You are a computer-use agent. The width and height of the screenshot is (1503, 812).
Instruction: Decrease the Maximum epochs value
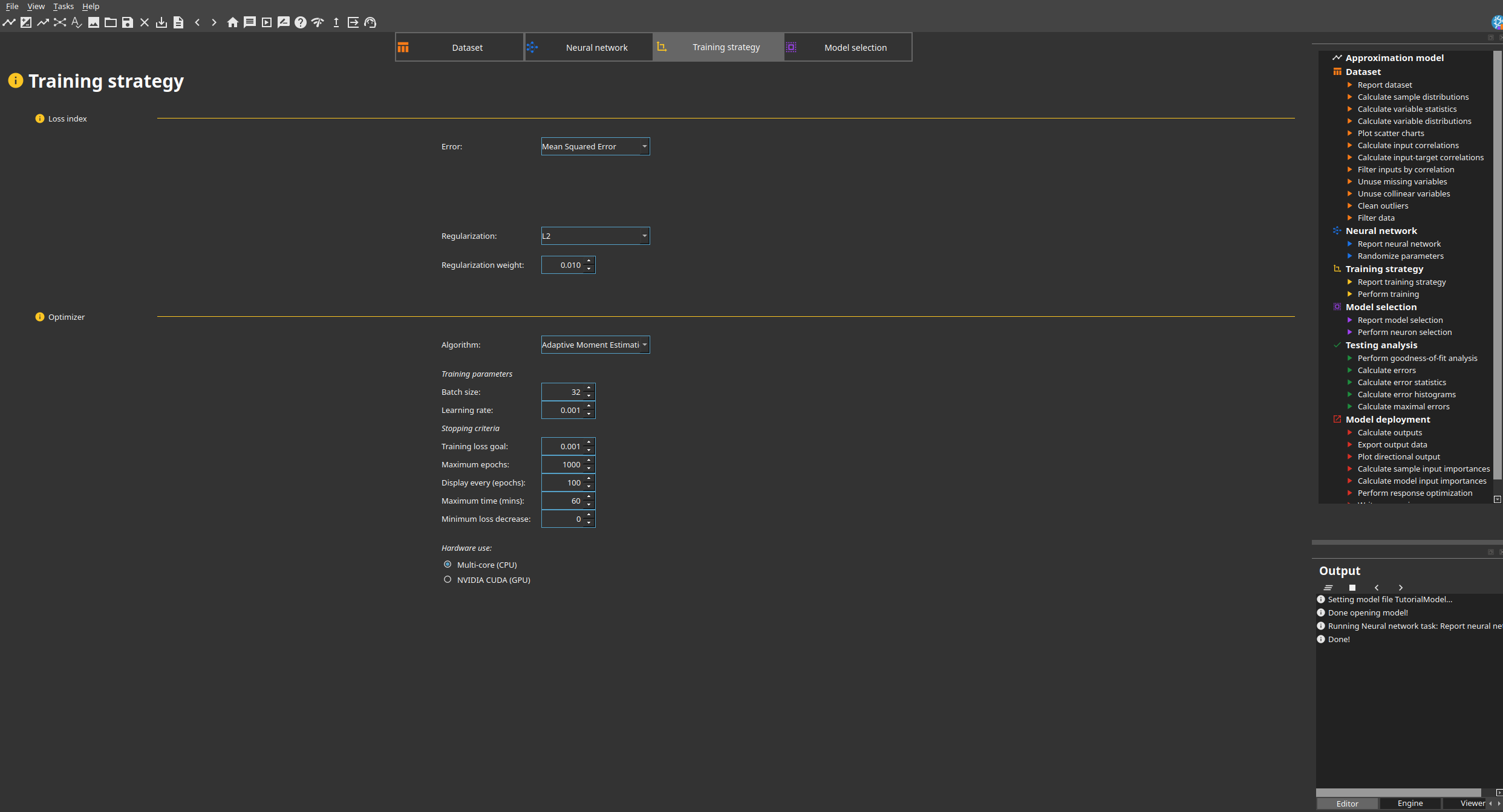[x=589, y=469]
